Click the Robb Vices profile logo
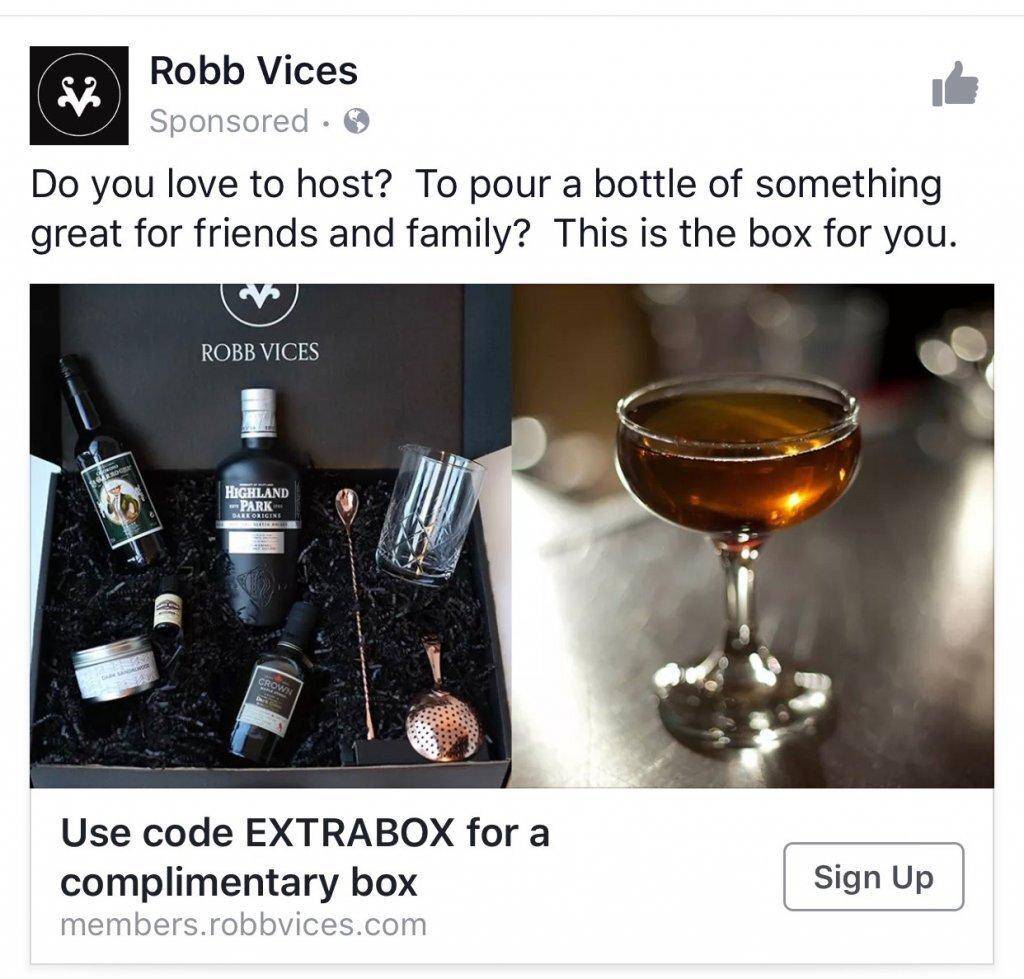 tap(79, 96)
